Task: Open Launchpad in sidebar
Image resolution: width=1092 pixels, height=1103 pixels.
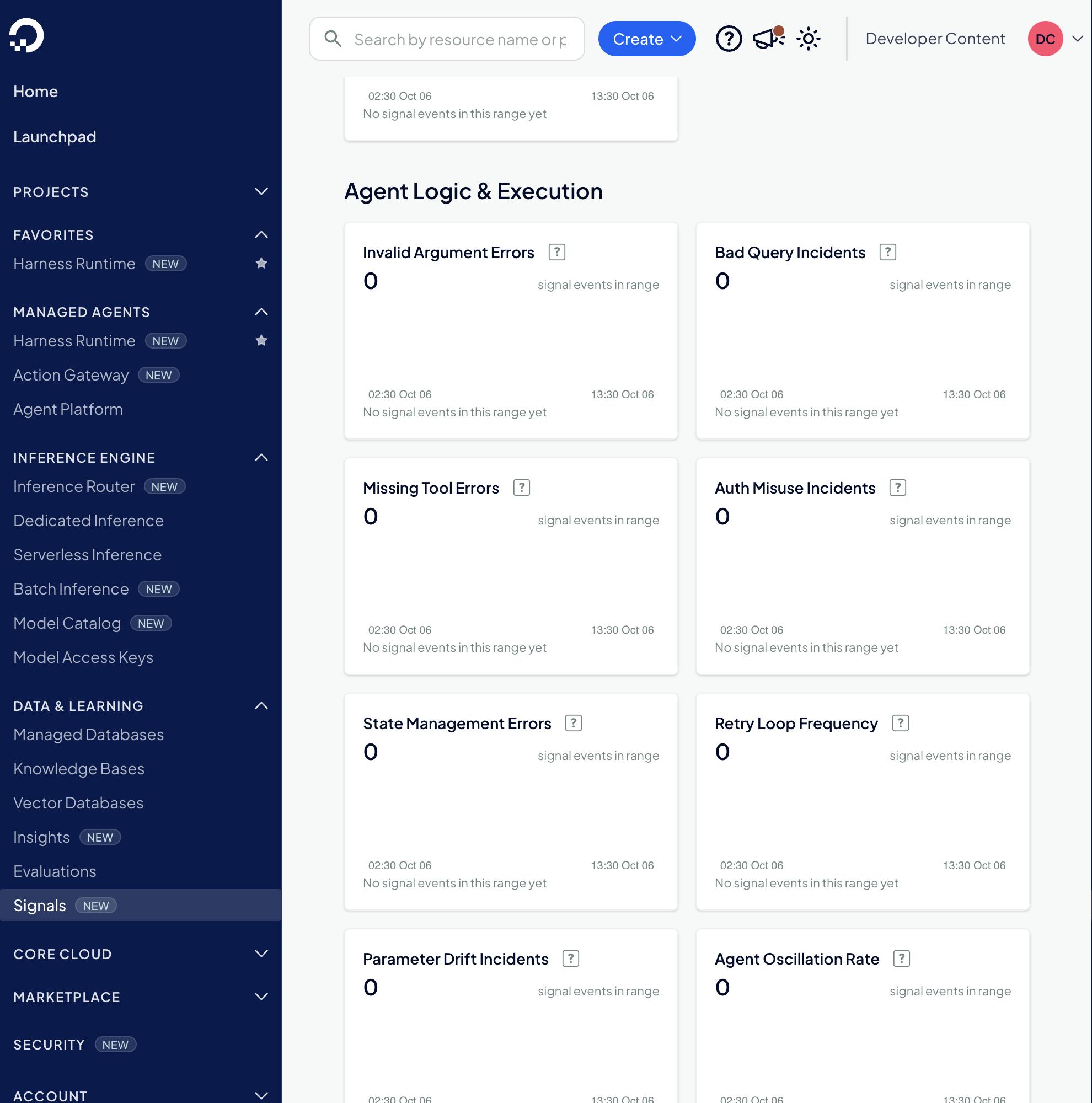Action: 55,137
